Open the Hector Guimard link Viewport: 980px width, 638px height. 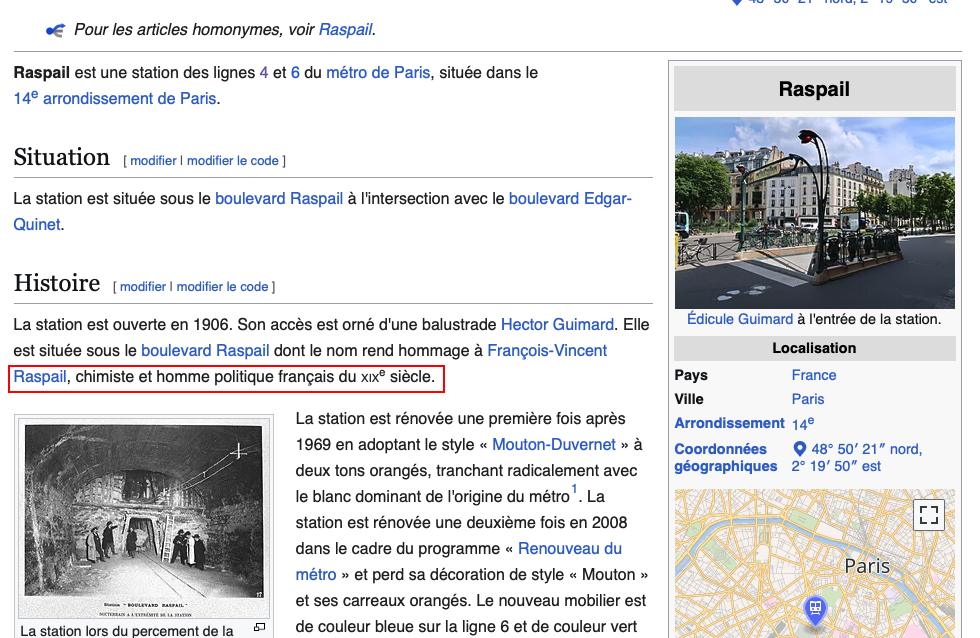pos(558,324)
